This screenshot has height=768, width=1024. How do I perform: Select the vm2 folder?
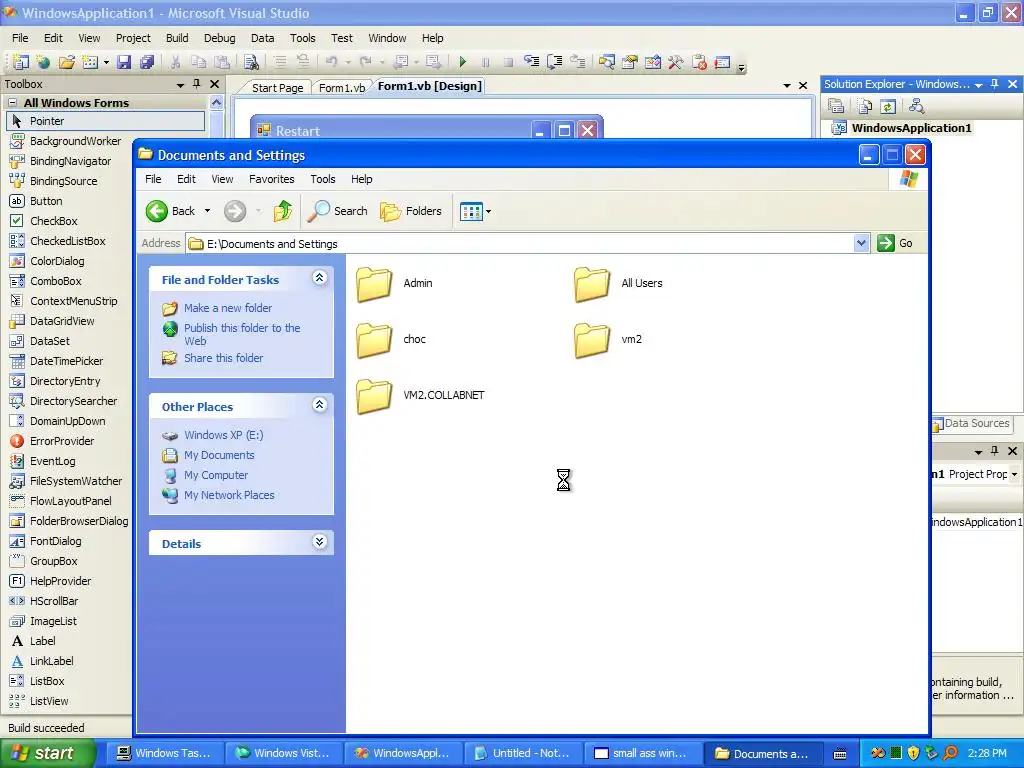[609, 340]
